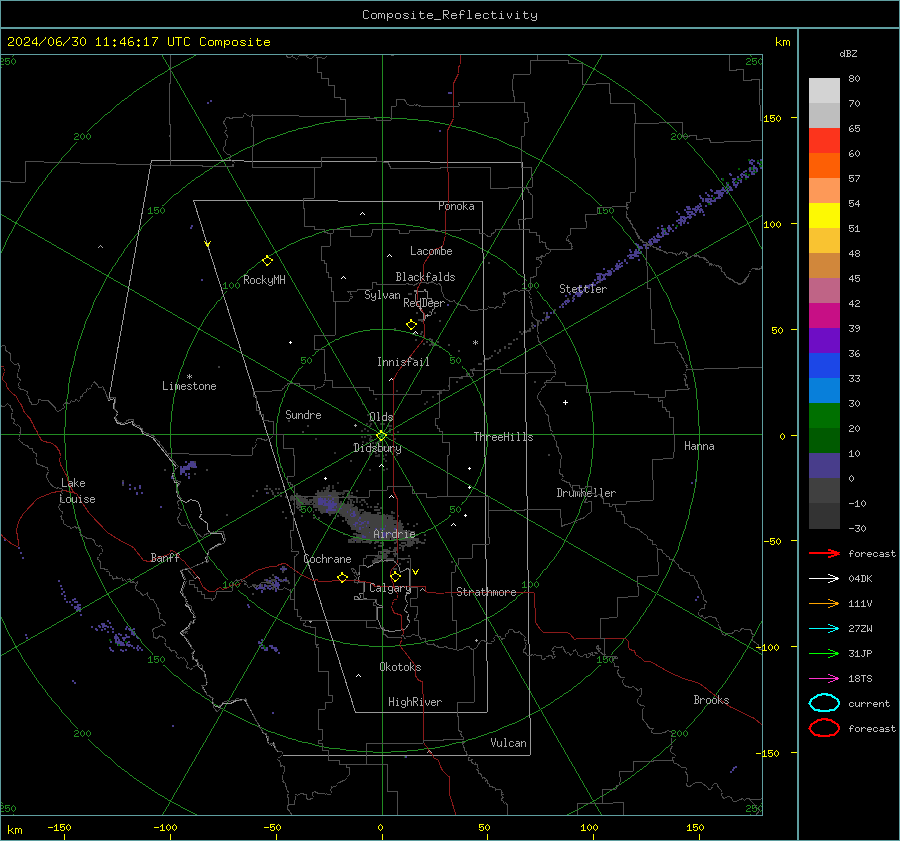Click the yellow radar-center diamond at Didsbury
This screenshot has height=841, width=900.
click(381, 436)
